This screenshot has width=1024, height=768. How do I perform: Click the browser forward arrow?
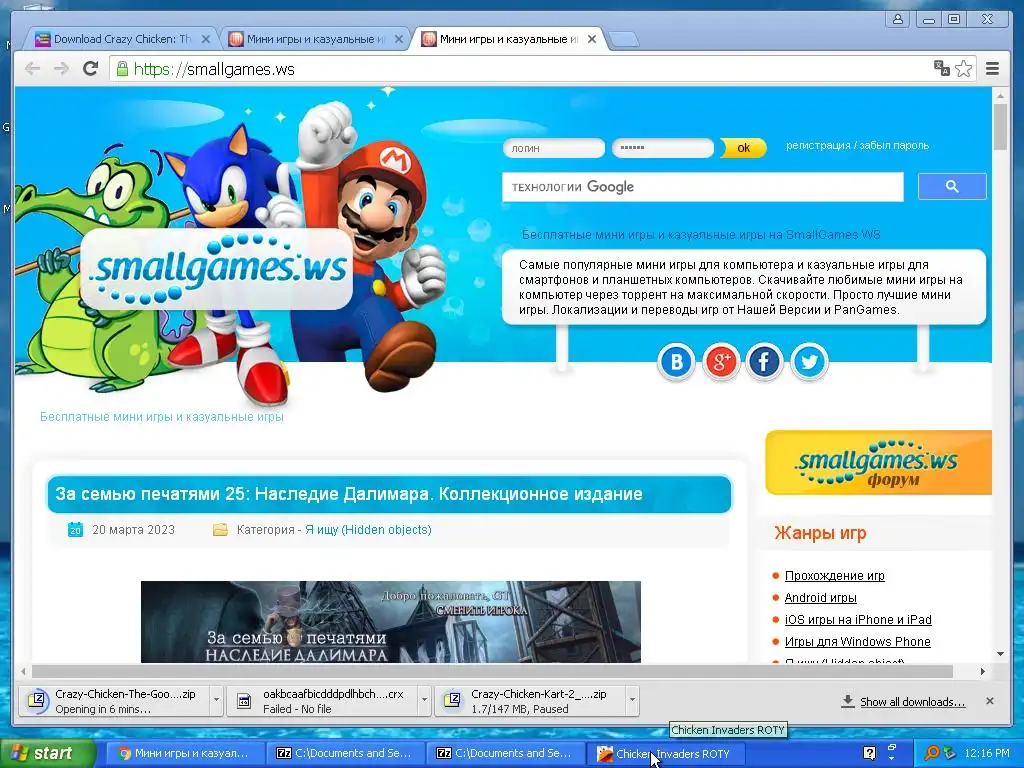click(x=61, y=69)
